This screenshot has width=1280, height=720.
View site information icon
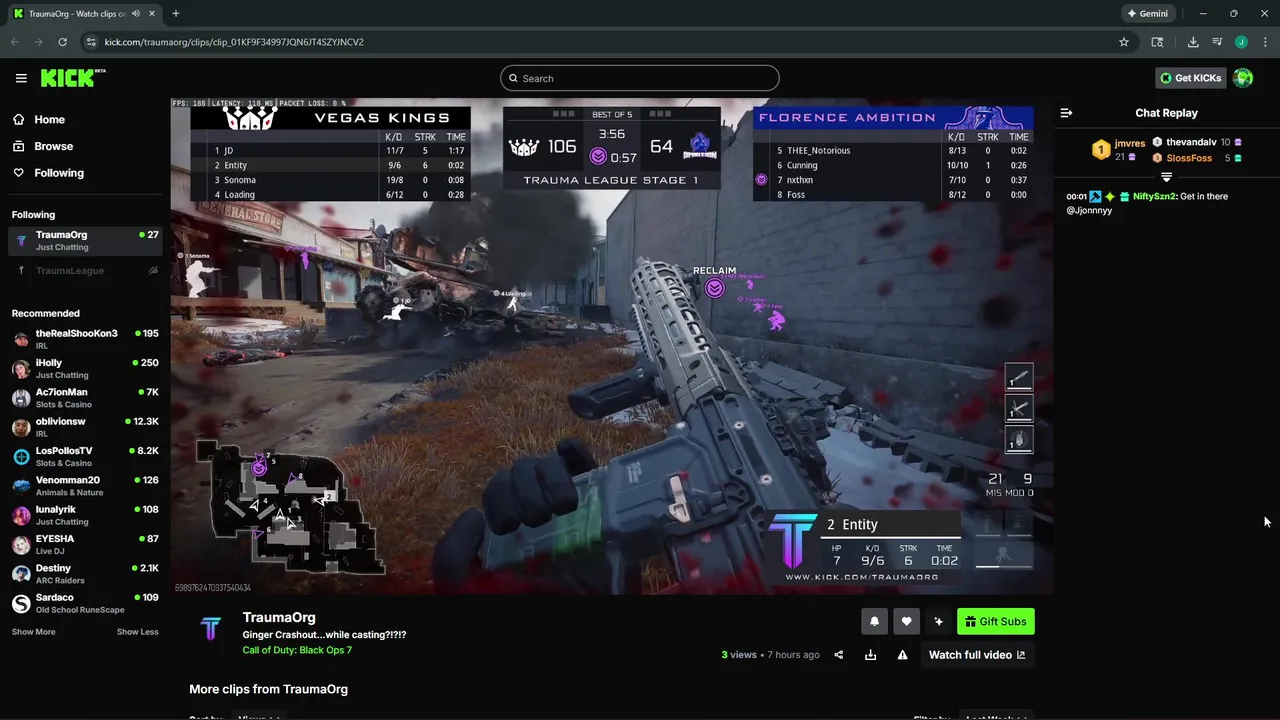click(x=92, y=42)
